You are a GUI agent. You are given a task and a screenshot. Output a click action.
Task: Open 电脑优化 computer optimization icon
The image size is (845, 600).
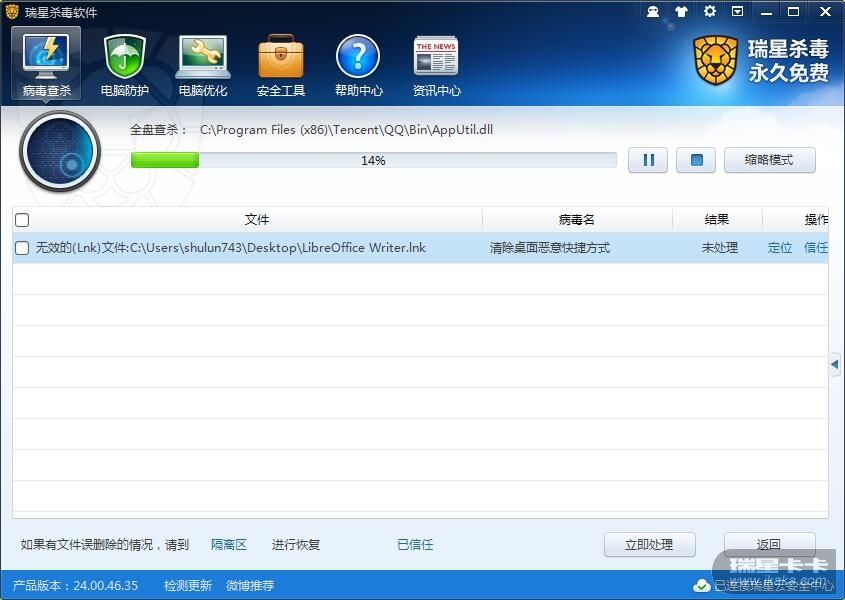[x=203, y=64]
